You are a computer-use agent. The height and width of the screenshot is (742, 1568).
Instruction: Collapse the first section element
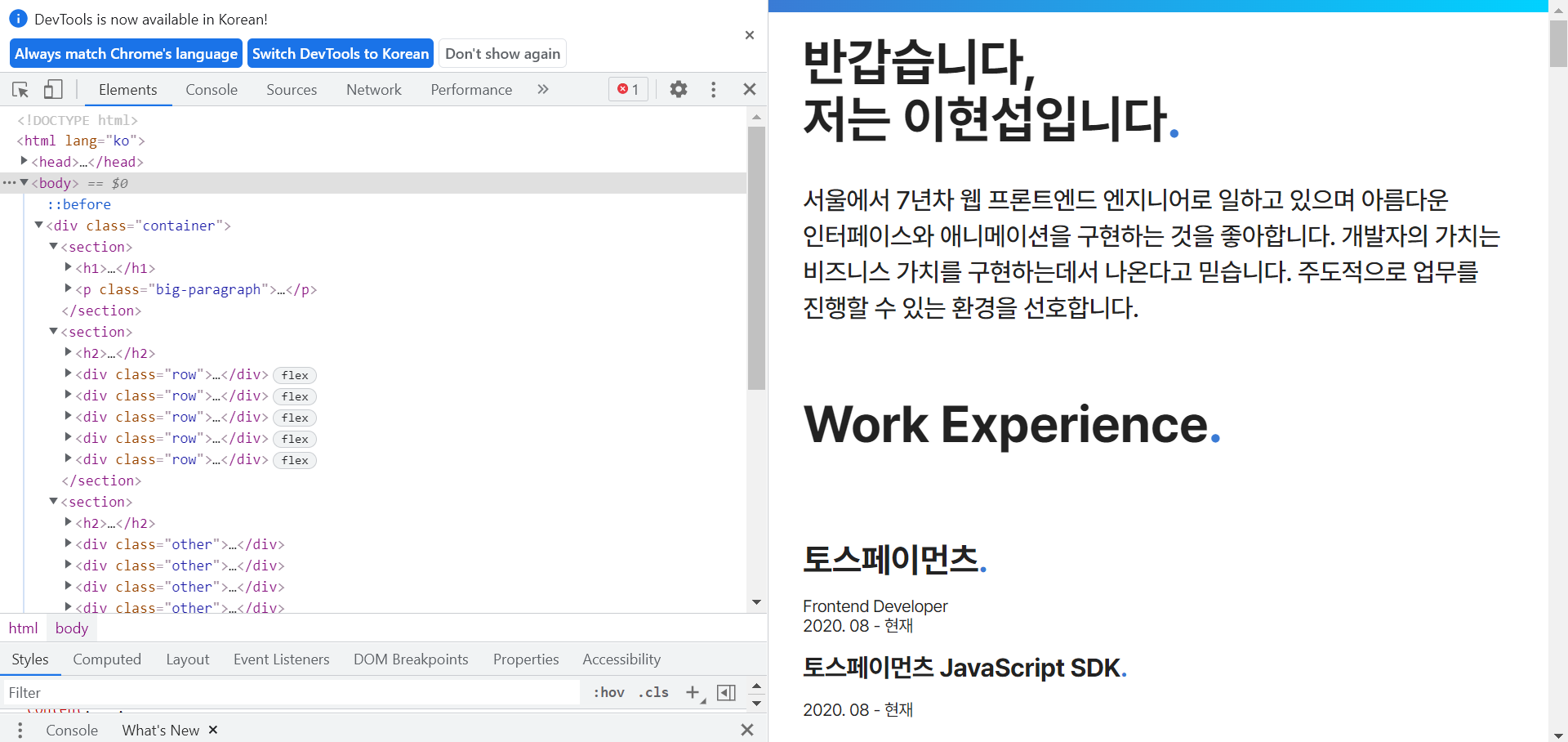(53, 246)
